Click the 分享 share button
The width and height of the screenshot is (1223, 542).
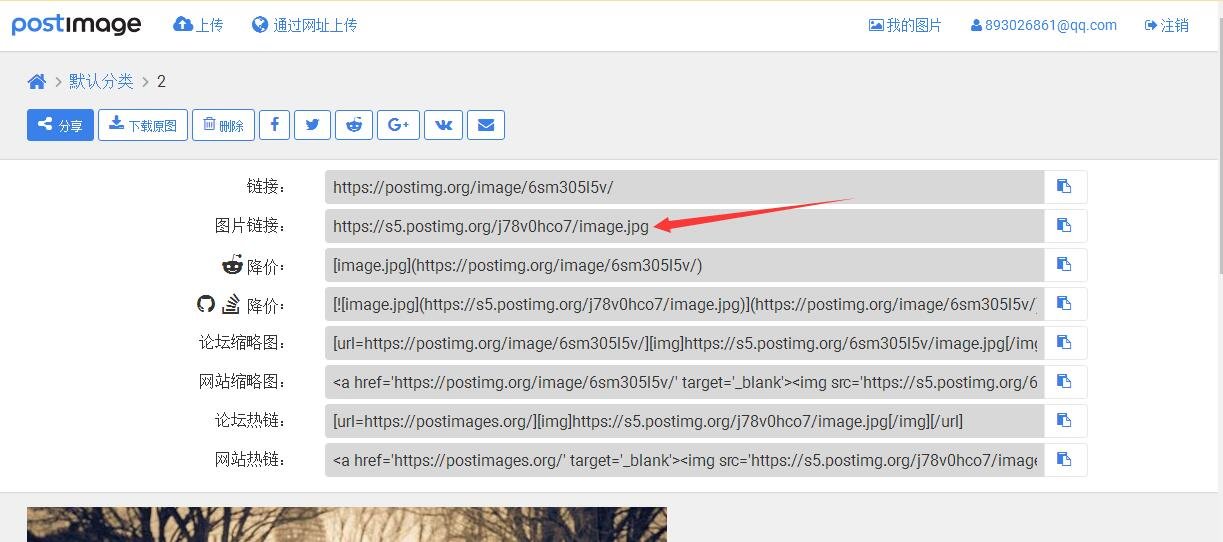coord(60,125)
